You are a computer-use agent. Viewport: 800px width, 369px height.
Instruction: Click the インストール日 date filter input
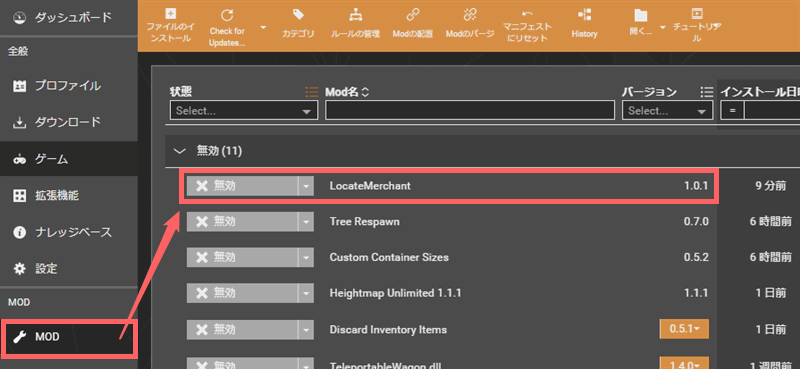click(x=772, y=111)
